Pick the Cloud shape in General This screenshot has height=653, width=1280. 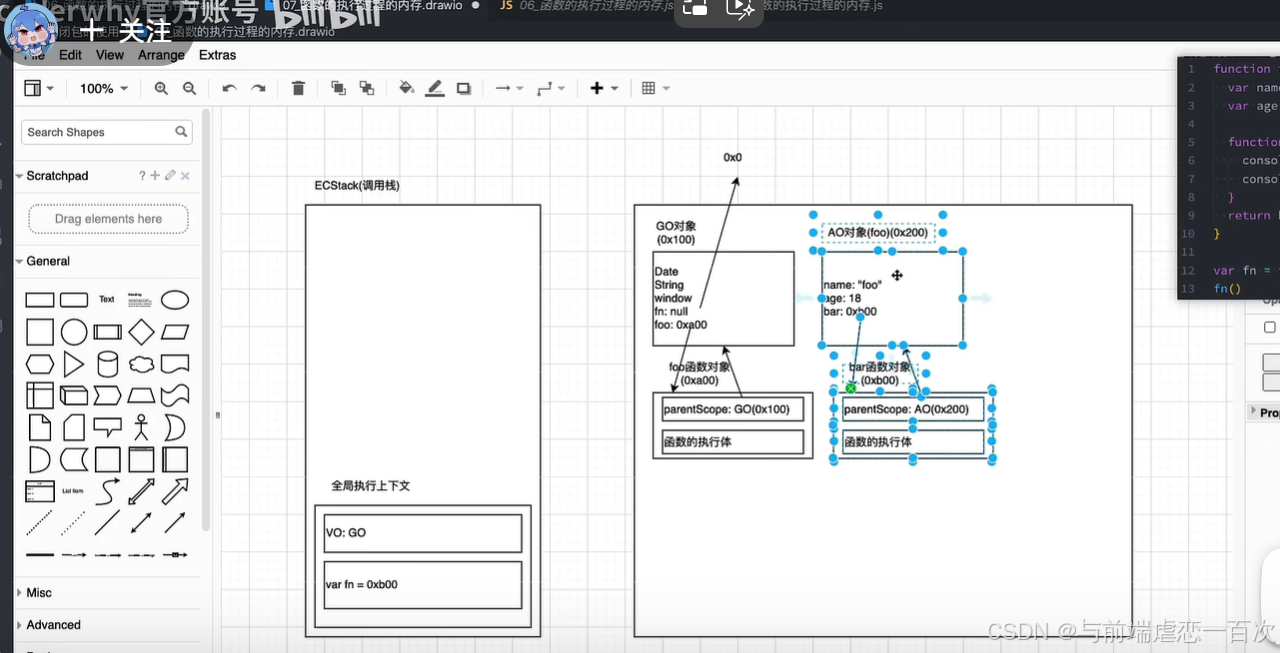(x=141, y=364)
